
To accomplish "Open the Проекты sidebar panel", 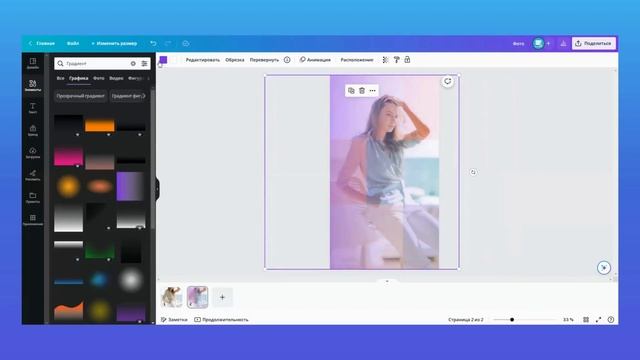I will (x=33, y=198).
